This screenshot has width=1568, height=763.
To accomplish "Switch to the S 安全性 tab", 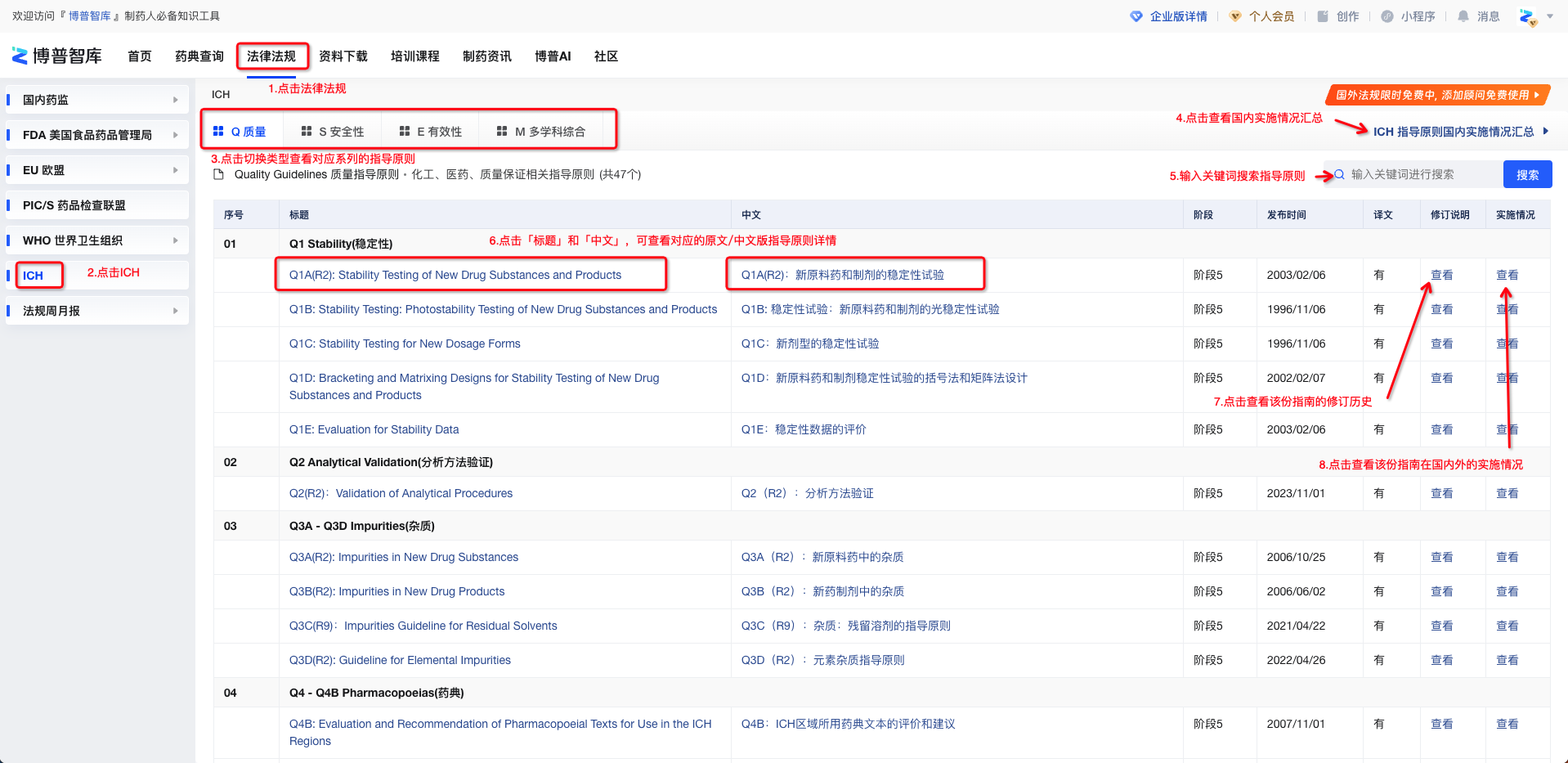I will [333, 132].
